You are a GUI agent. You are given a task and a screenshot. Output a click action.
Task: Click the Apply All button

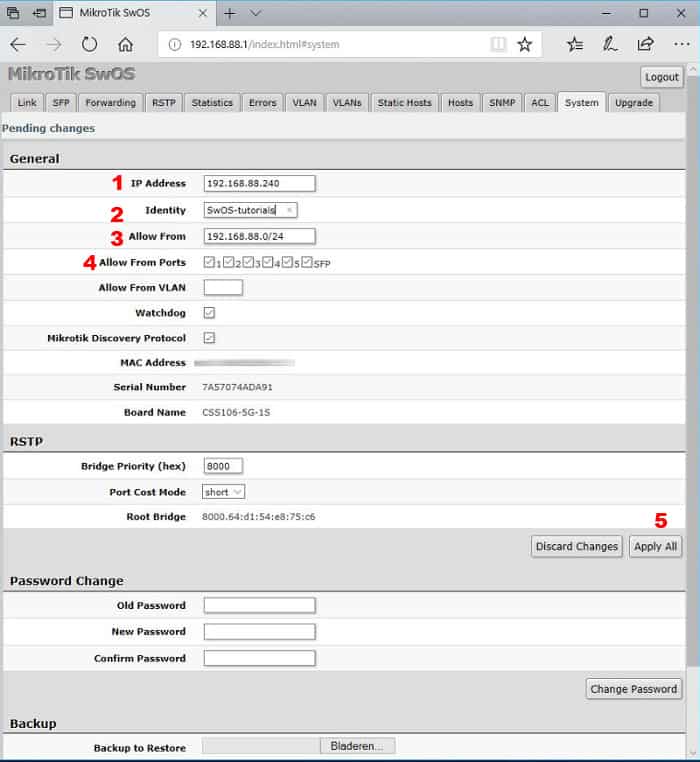(655, 547)
